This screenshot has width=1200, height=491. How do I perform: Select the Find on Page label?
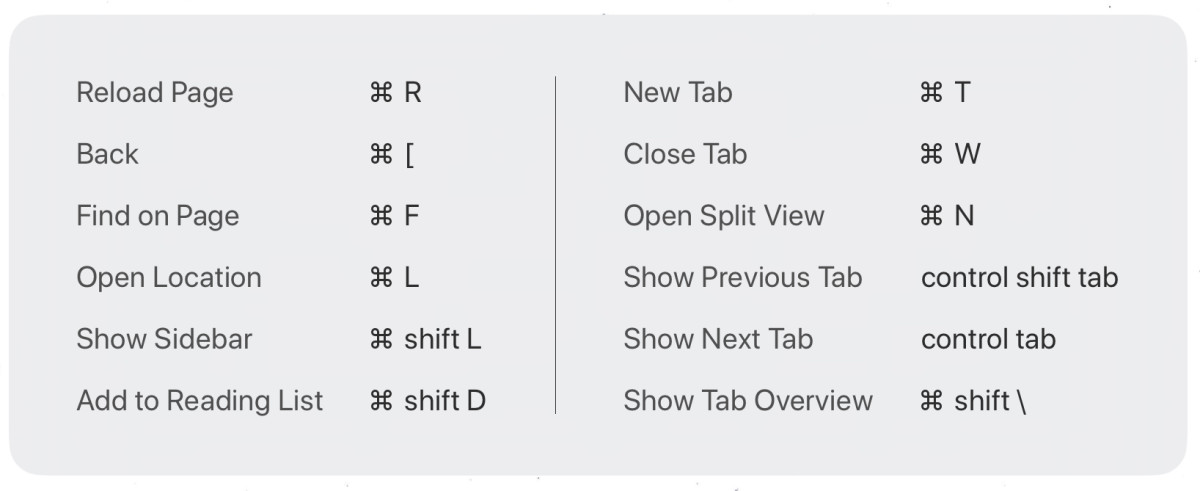pyautogui.click(x=157, y=216)
